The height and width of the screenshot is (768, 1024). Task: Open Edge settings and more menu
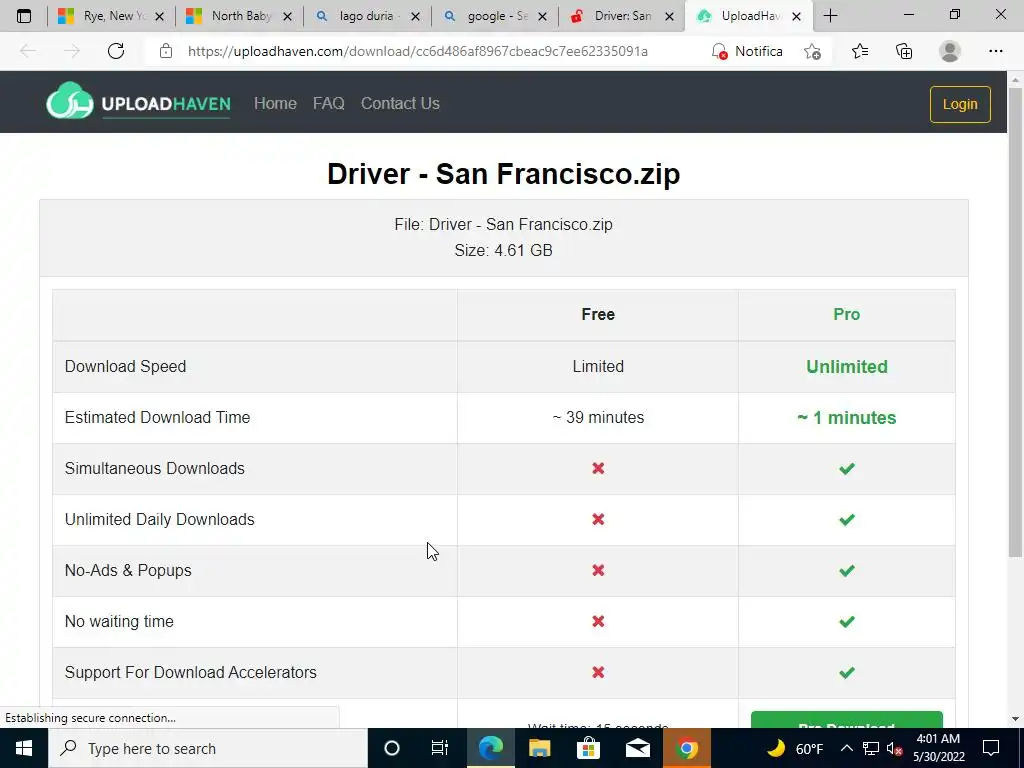995,51
